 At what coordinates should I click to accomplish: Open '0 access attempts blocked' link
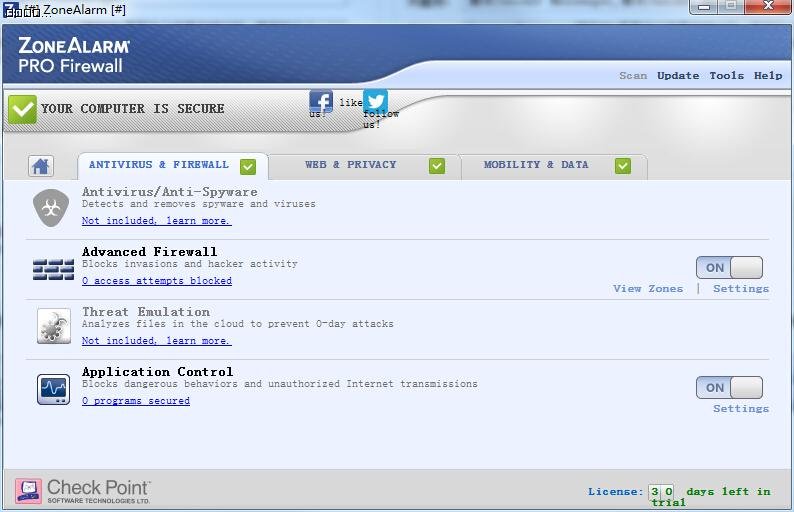[x=156, y=281]
